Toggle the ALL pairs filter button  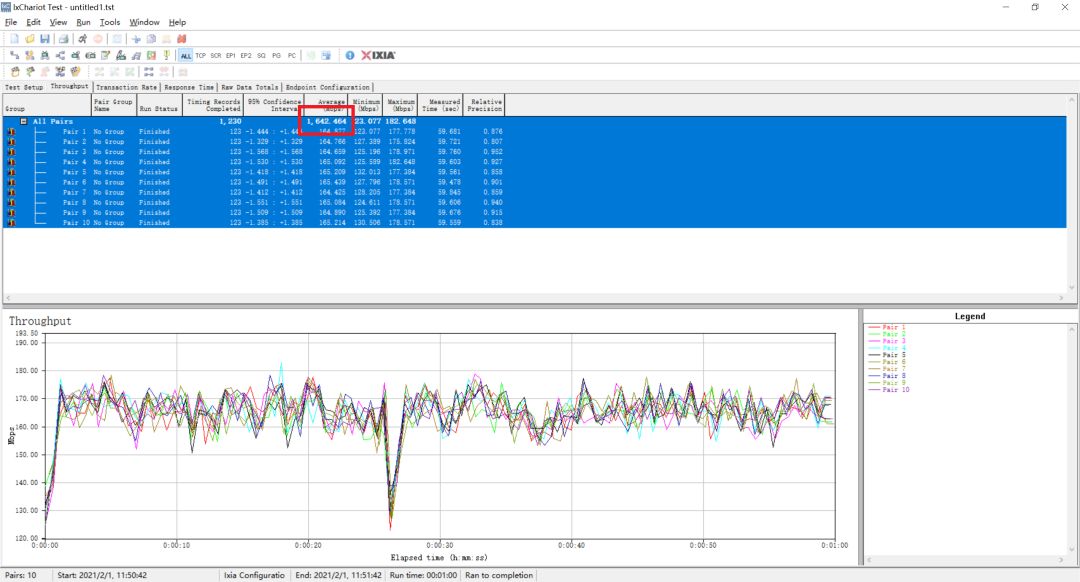tap(185, 55)
